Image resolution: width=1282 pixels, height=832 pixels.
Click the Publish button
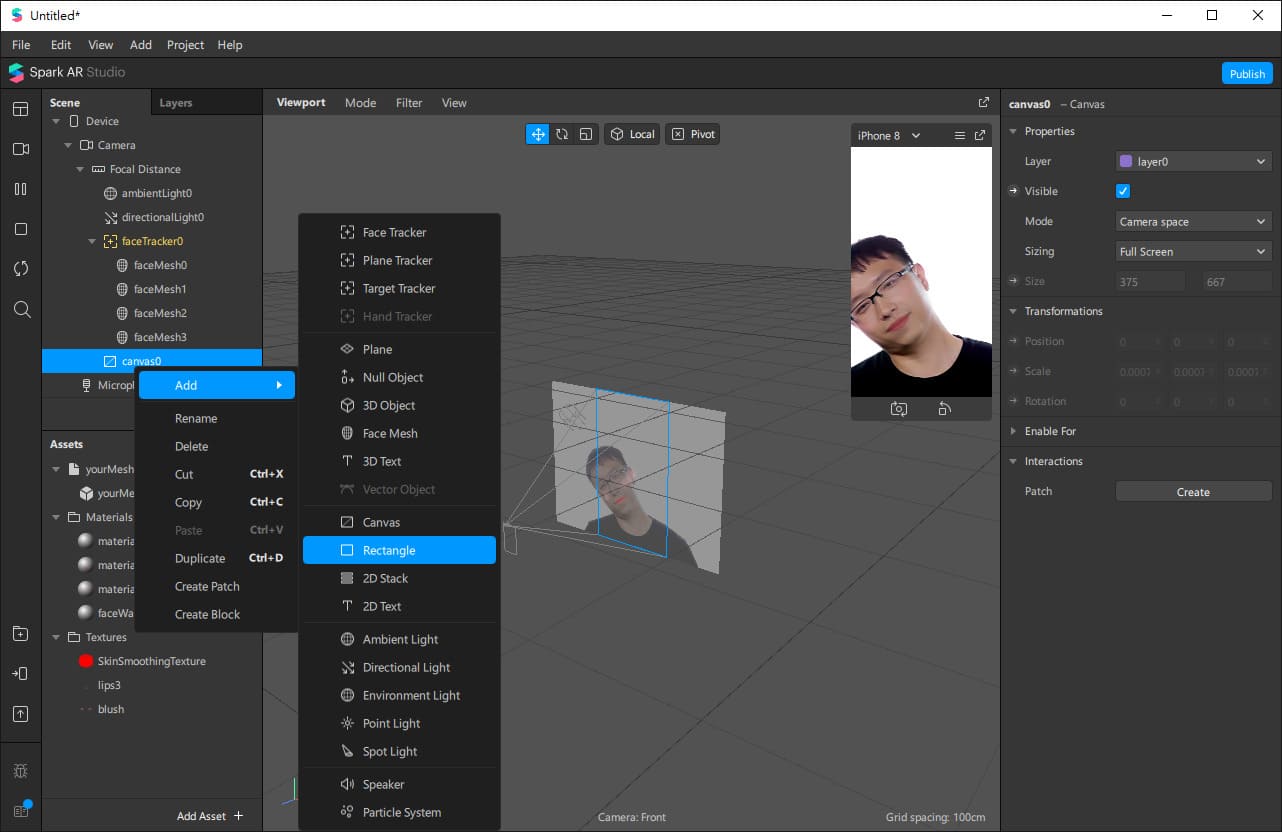pos(1247,74)
